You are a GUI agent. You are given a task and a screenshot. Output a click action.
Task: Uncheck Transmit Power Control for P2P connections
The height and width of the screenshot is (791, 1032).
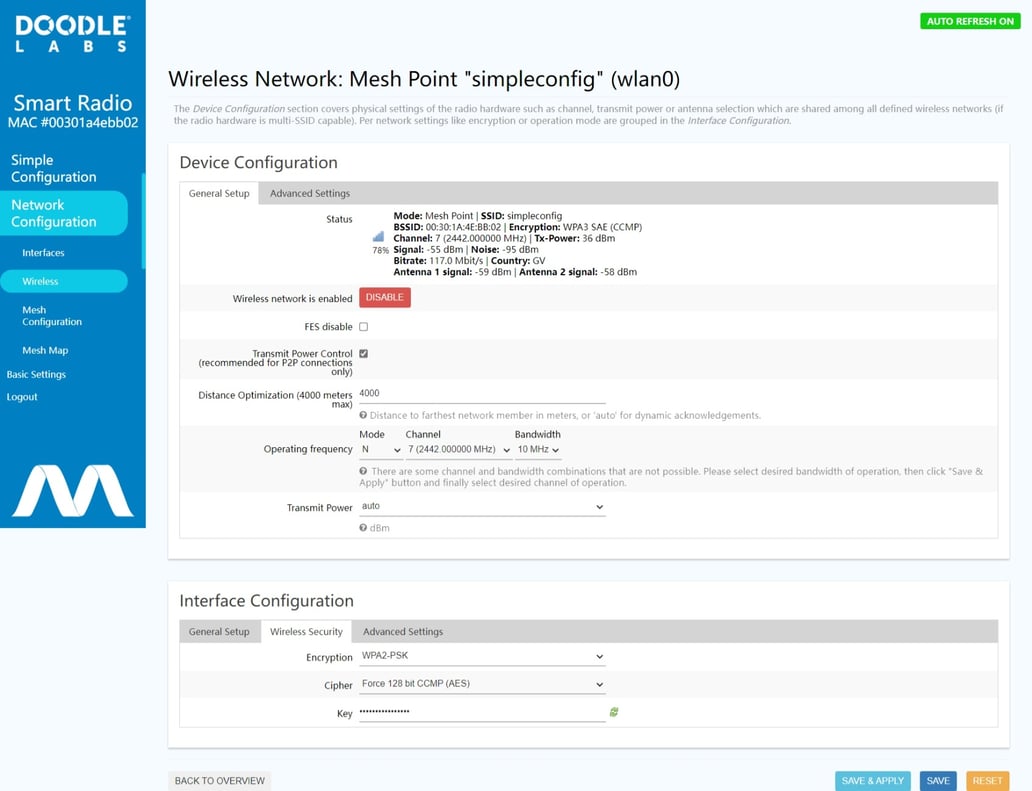(364, 353)
